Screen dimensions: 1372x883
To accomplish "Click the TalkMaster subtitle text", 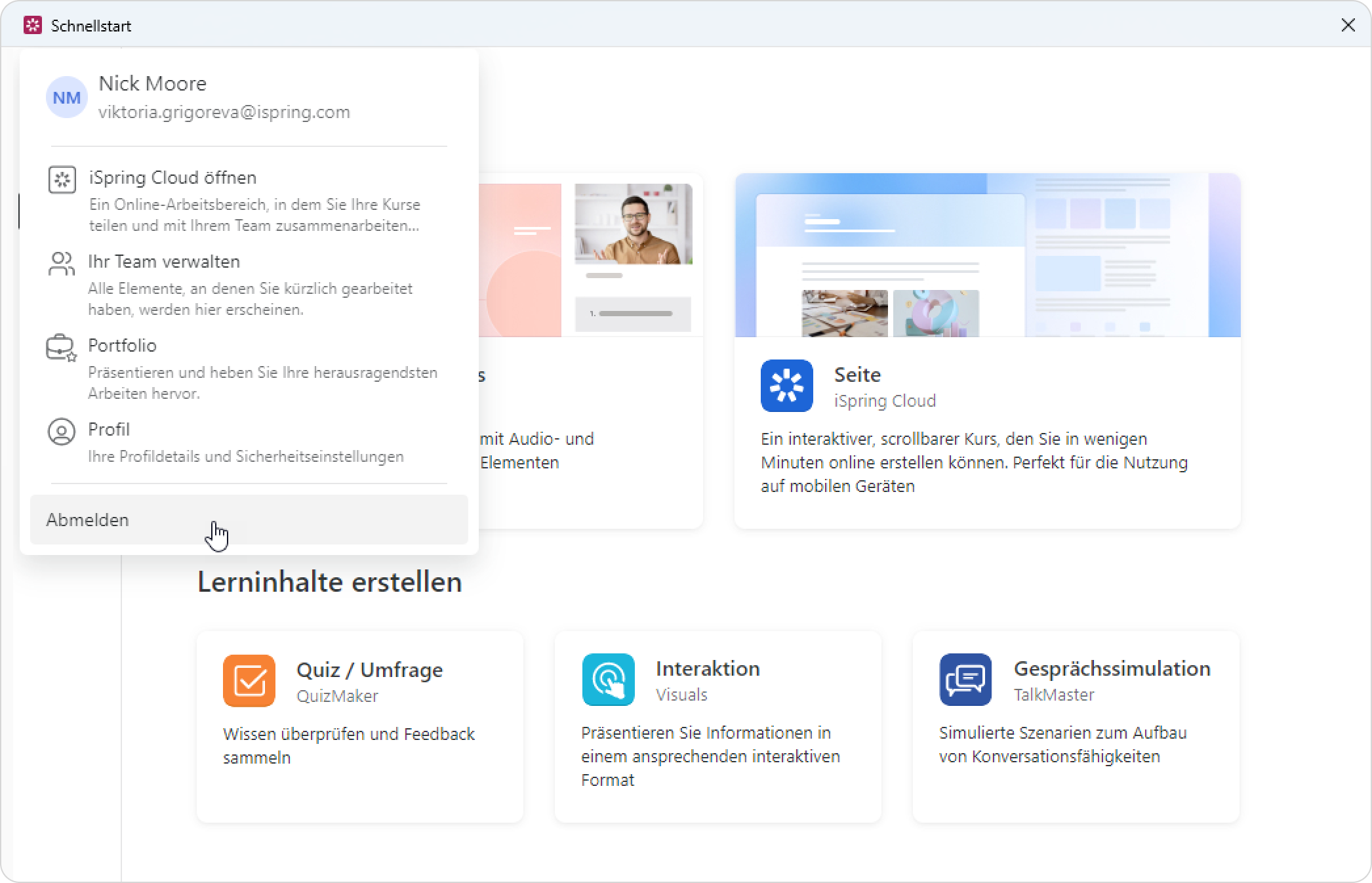I will click(1054, 695).
